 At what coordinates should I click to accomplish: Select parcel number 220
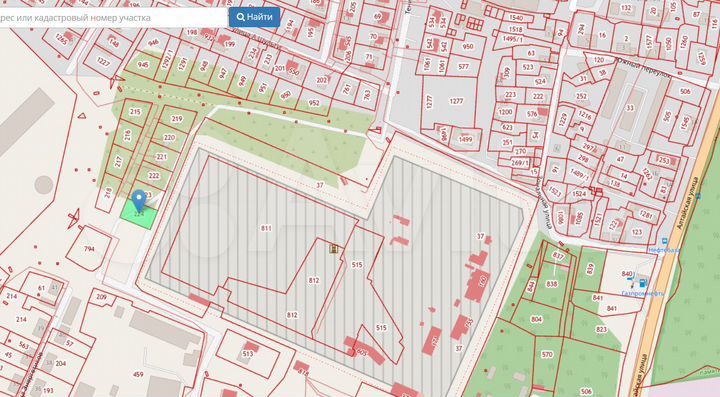coord(169,137)
